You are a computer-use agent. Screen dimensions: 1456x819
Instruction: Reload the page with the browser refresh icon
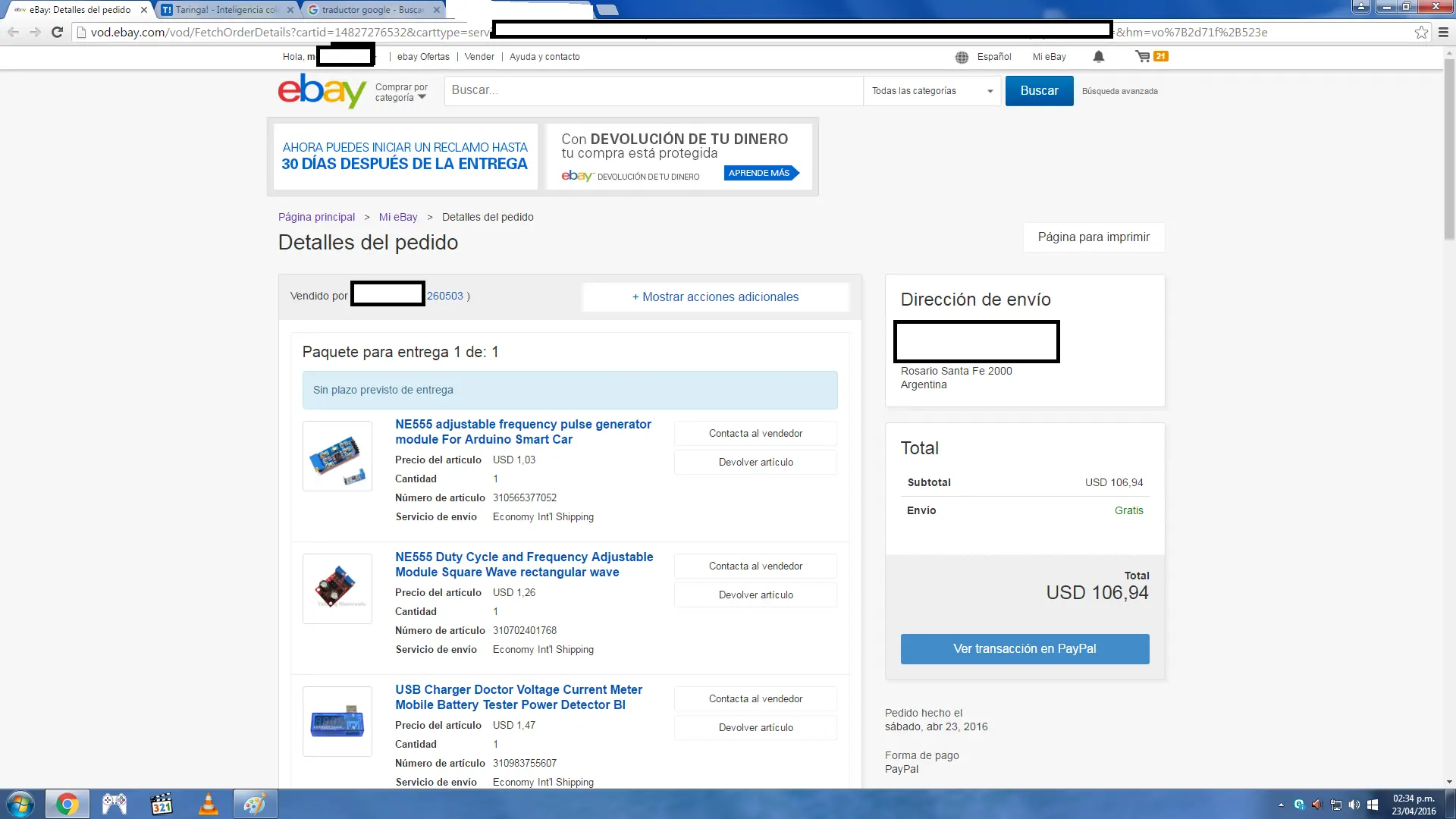pyautogui.click(x=57, y=32)
